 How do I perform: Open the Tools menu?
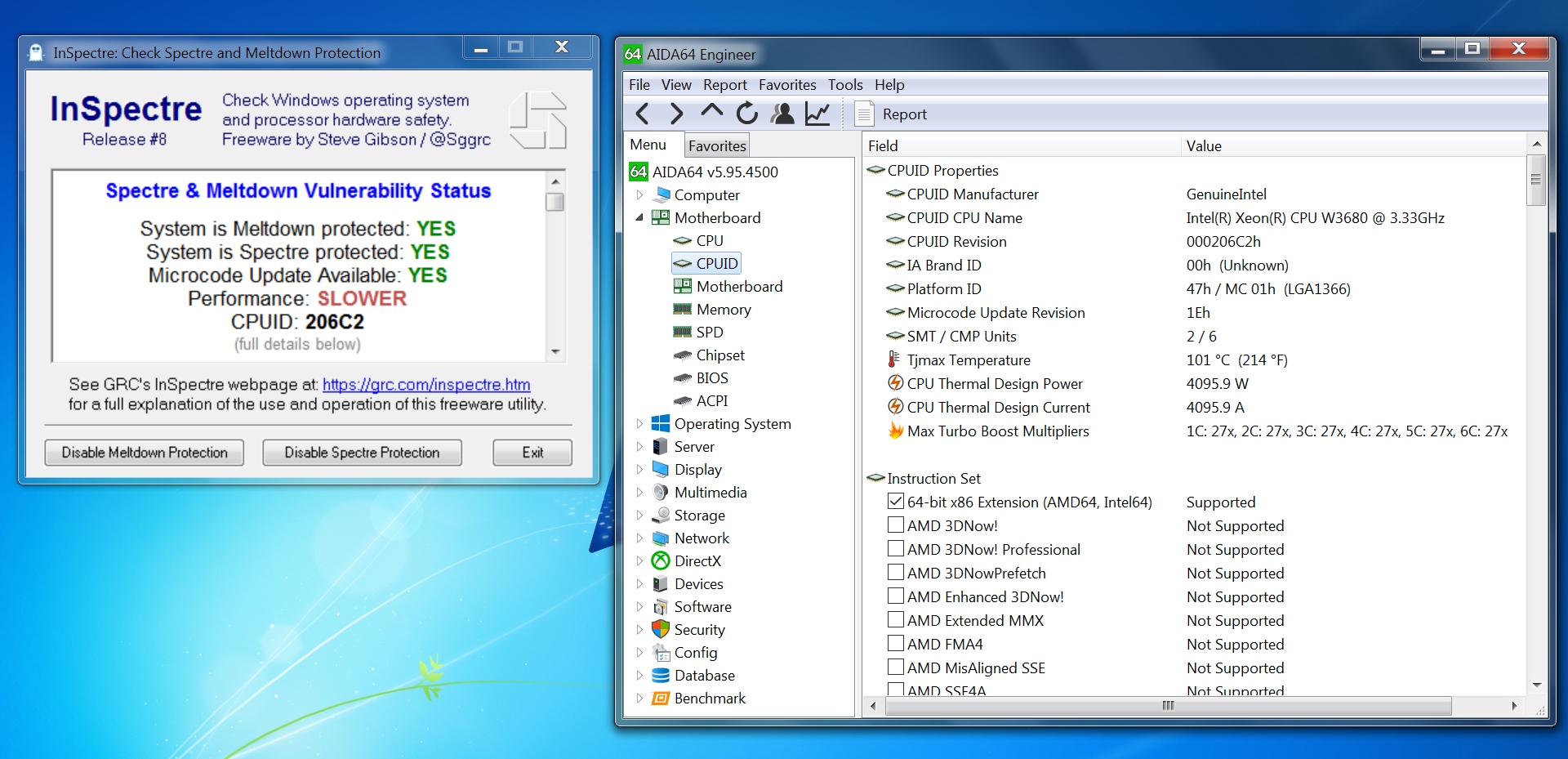[845, 84]
